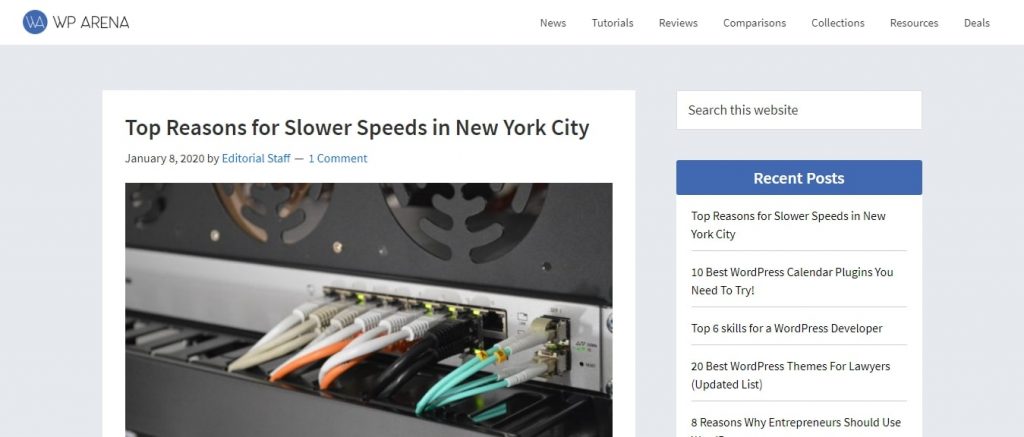Open recent post Top Reasons for Slower Speeds
This screenshot has width=1024, height=437.
point(788,225)
